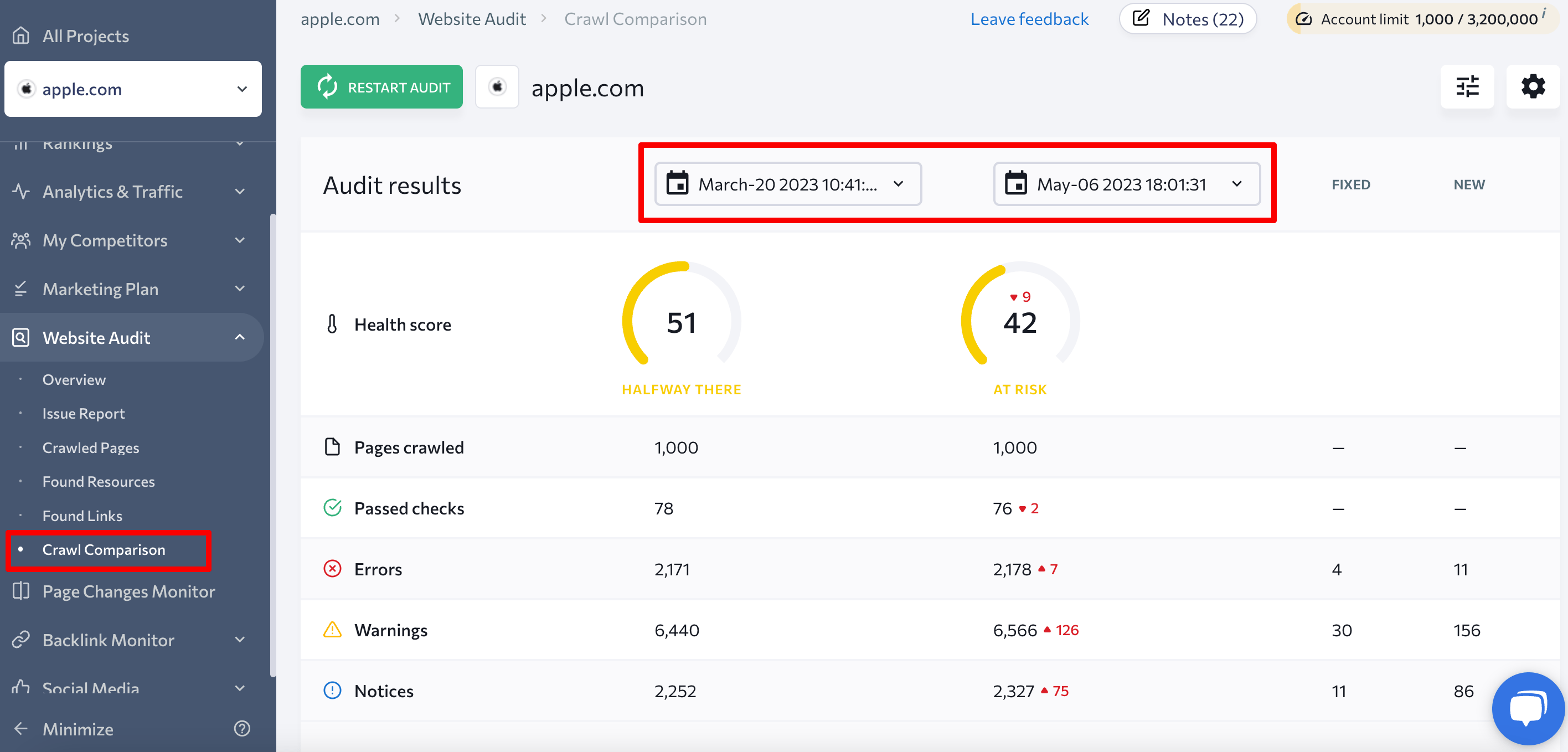
Task: Click the Minimize arrow icon
Action: coord(20,729)
